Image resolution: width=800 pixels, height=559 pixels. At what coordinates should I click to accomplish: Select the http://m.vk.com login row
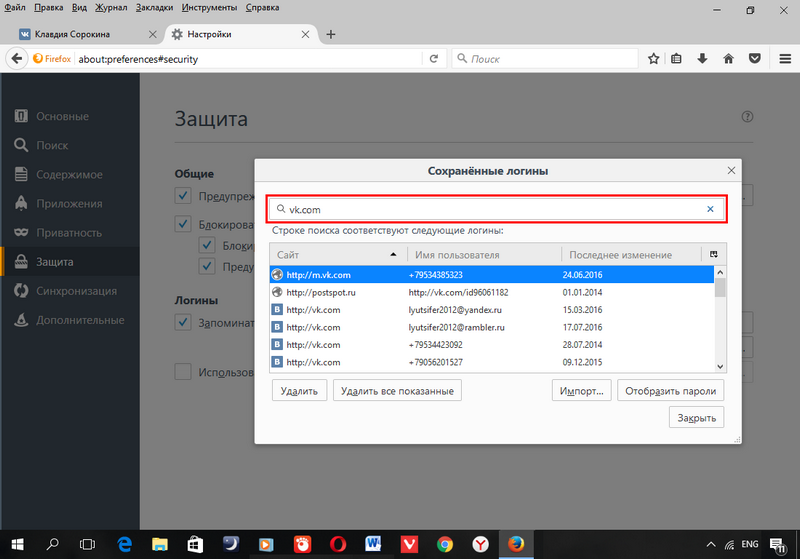pos(492,274)
